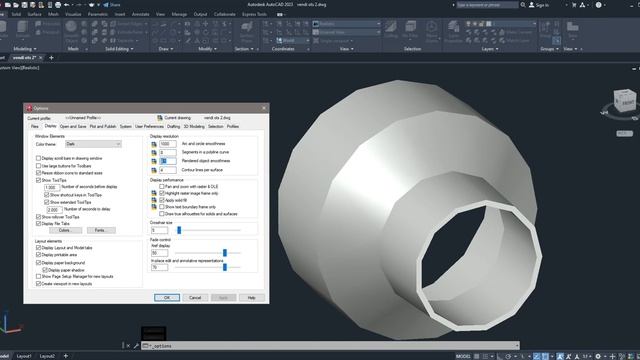The height and width of the screenshot is (360, 640).
Task: Enable Pan and zoom with raster & OLE
Action: (162, 186)
